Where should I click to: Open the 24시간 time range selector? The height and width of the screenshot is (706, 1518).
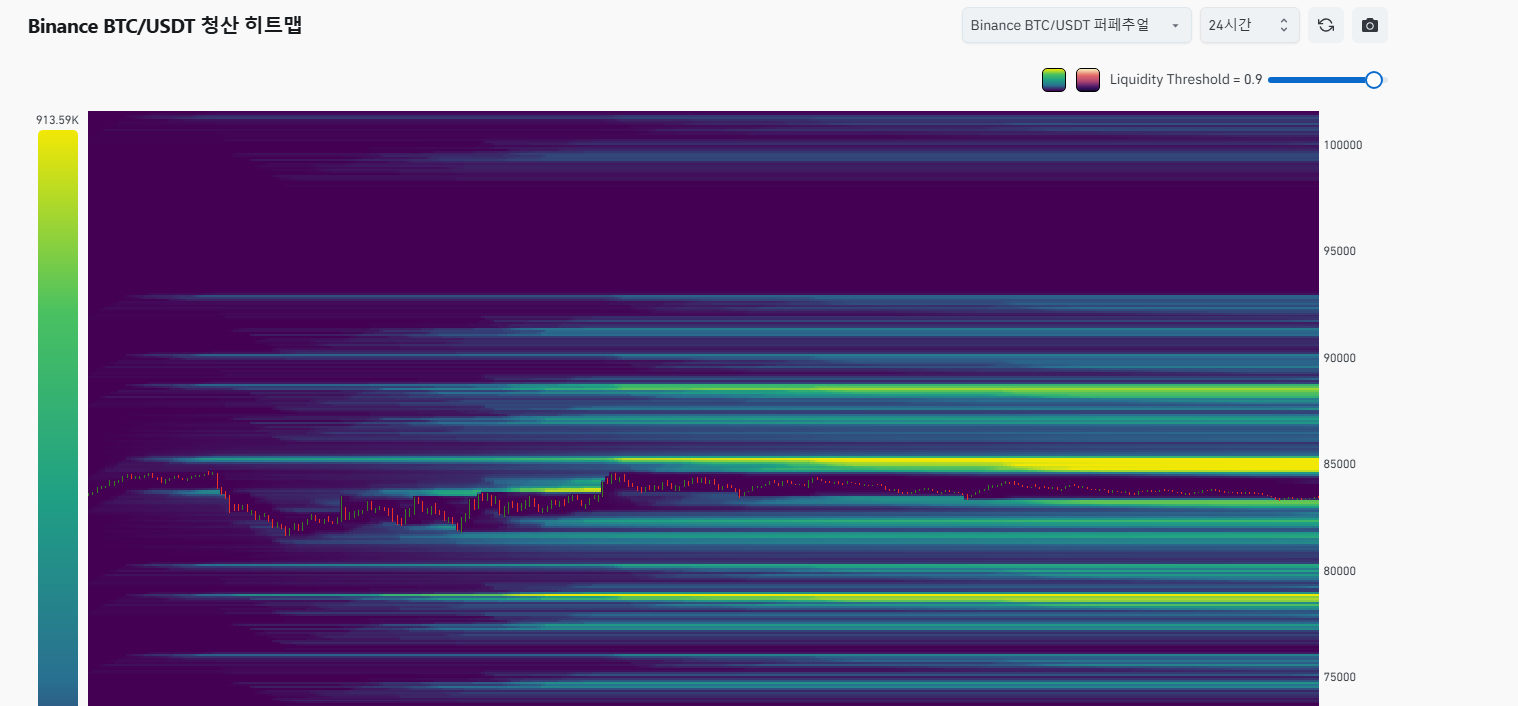point(1250,25)
